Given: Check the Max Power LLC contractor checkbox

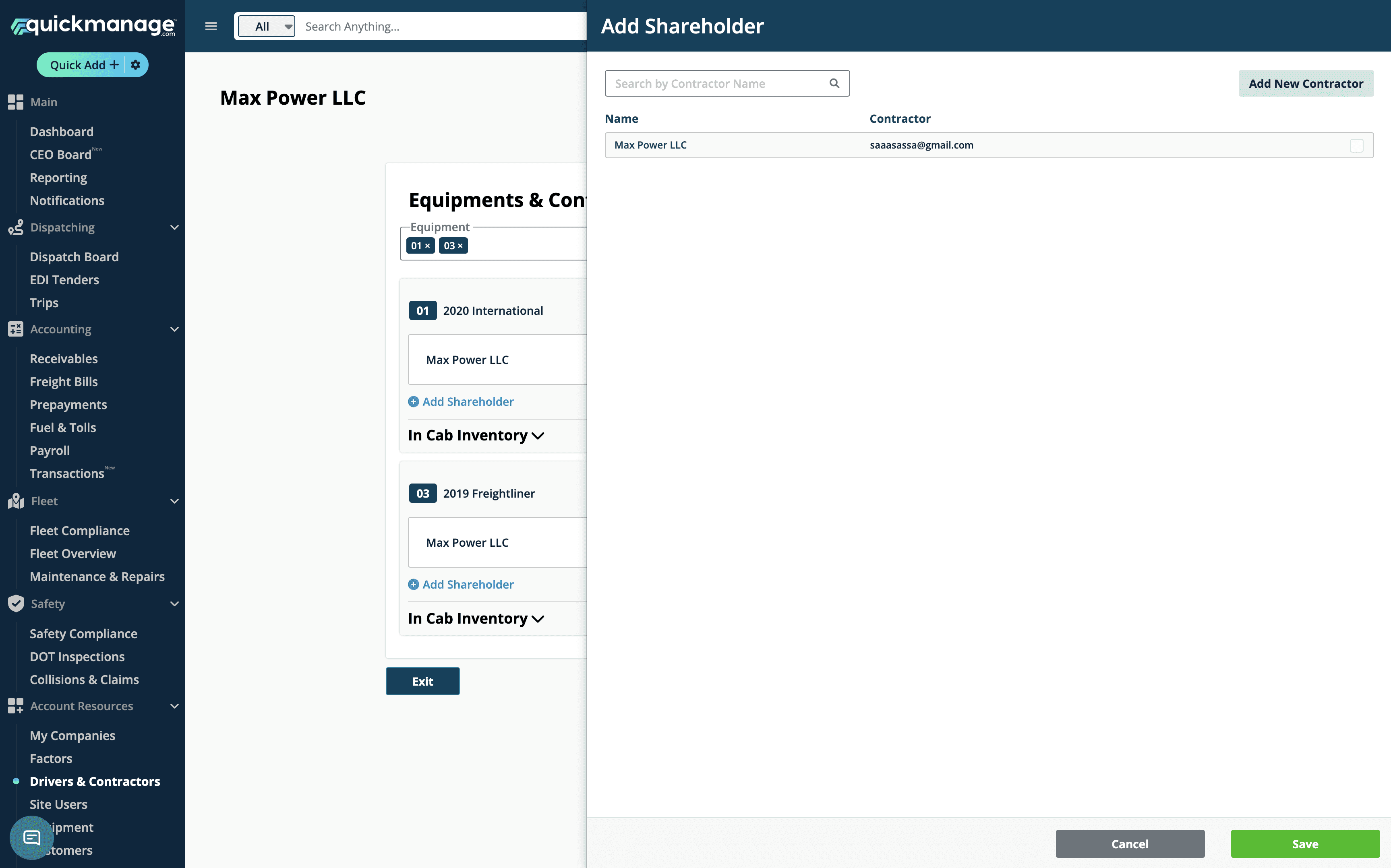Looking at the screenshot, I should [1356, 145].
